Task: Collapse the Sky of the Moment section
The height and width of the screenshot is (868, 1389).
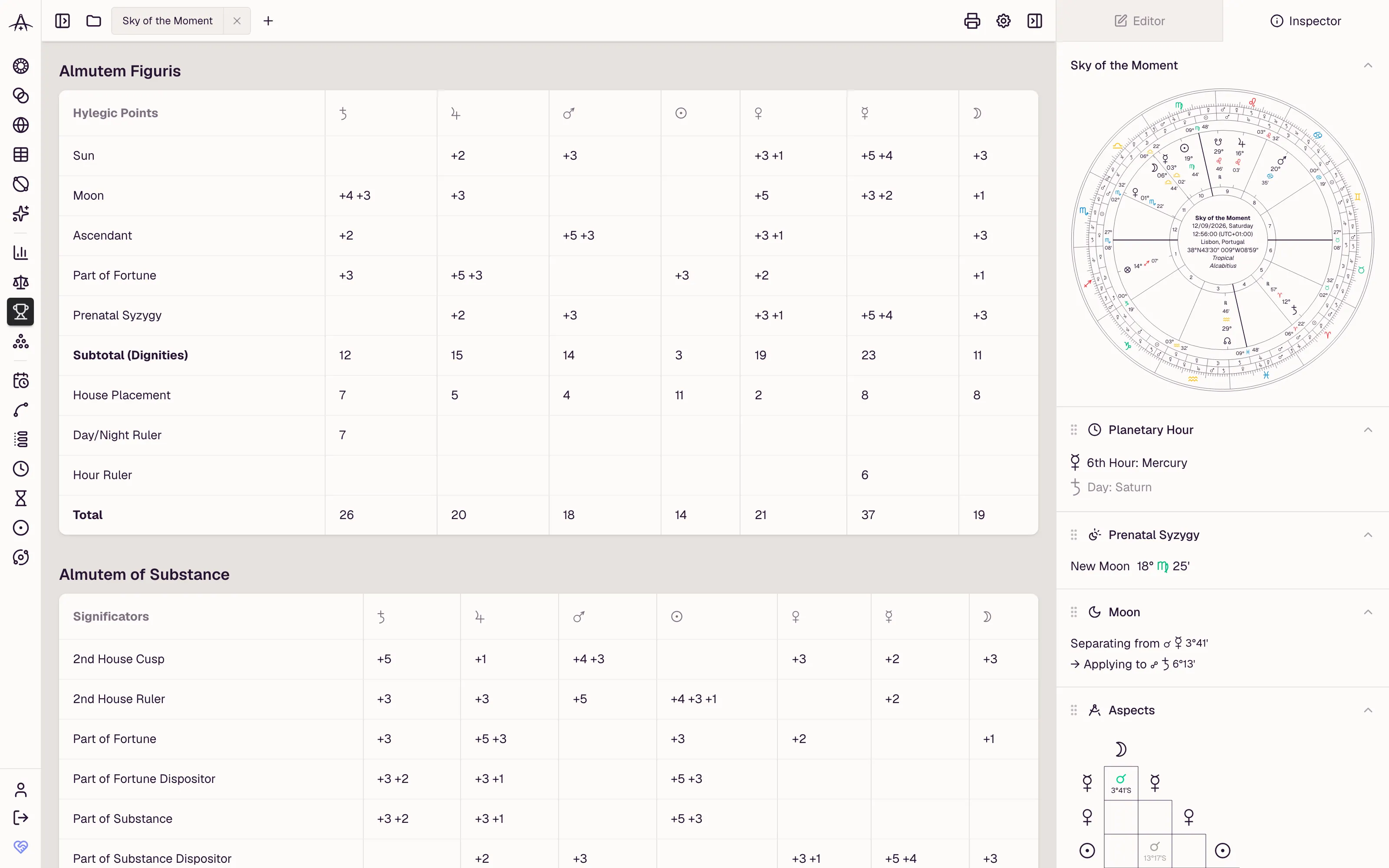Action: coord(1368,66)
